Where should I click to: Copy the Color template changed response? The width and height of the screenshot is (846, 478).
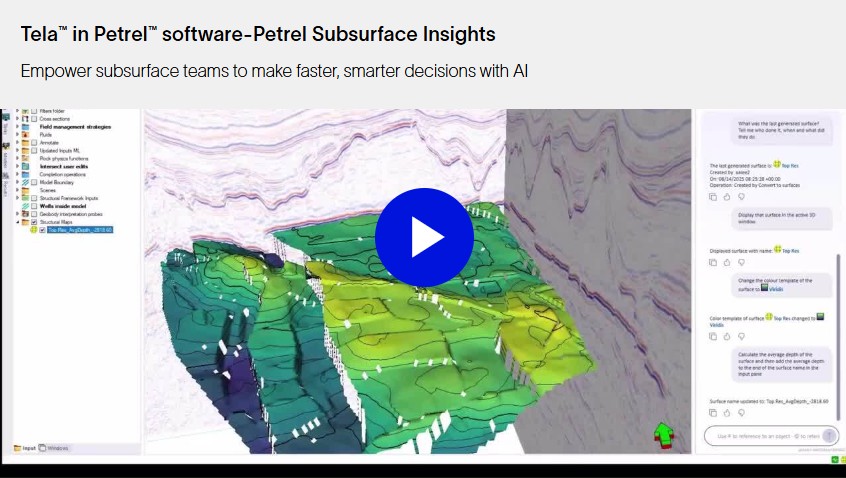click(x=713, y=336)
